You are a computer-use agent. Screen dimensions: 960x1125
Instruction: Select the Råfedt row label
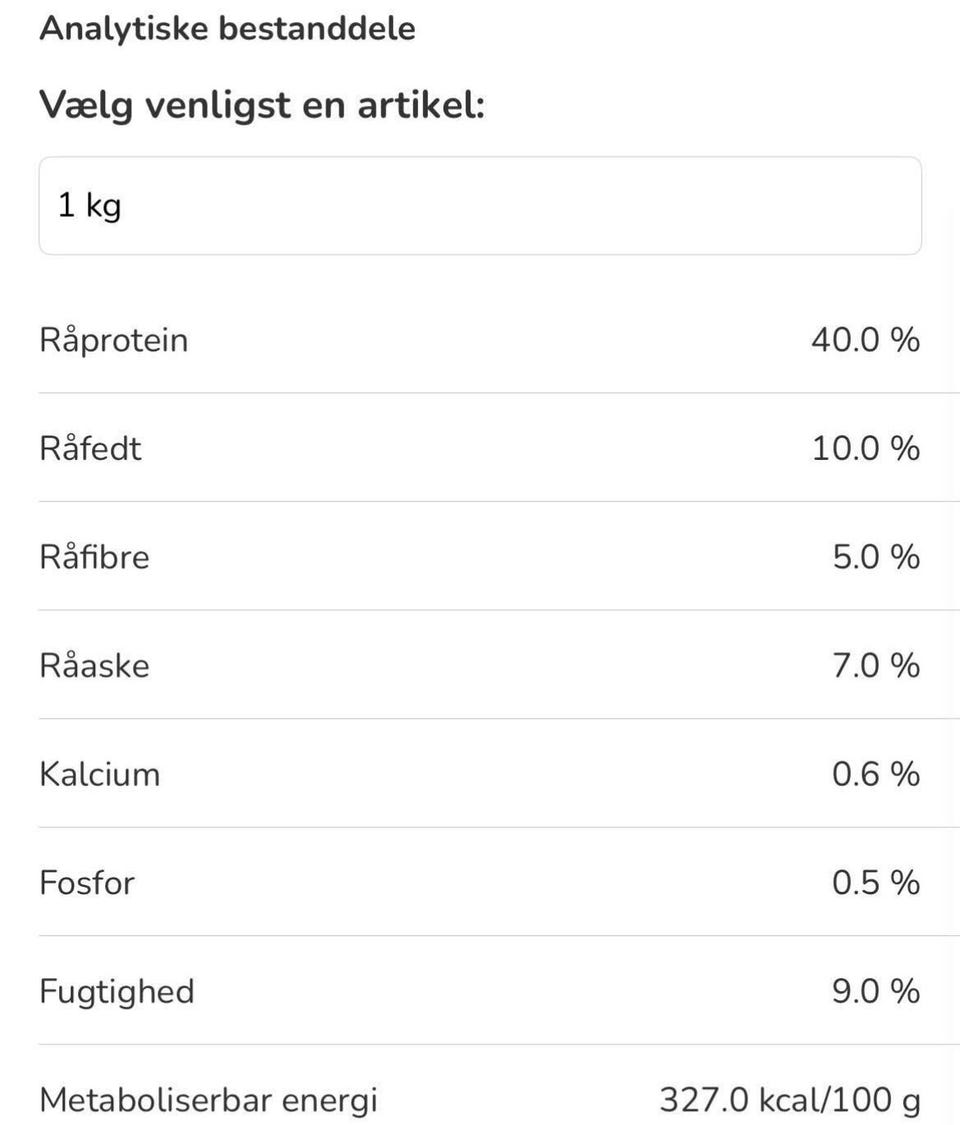[91, 448]
